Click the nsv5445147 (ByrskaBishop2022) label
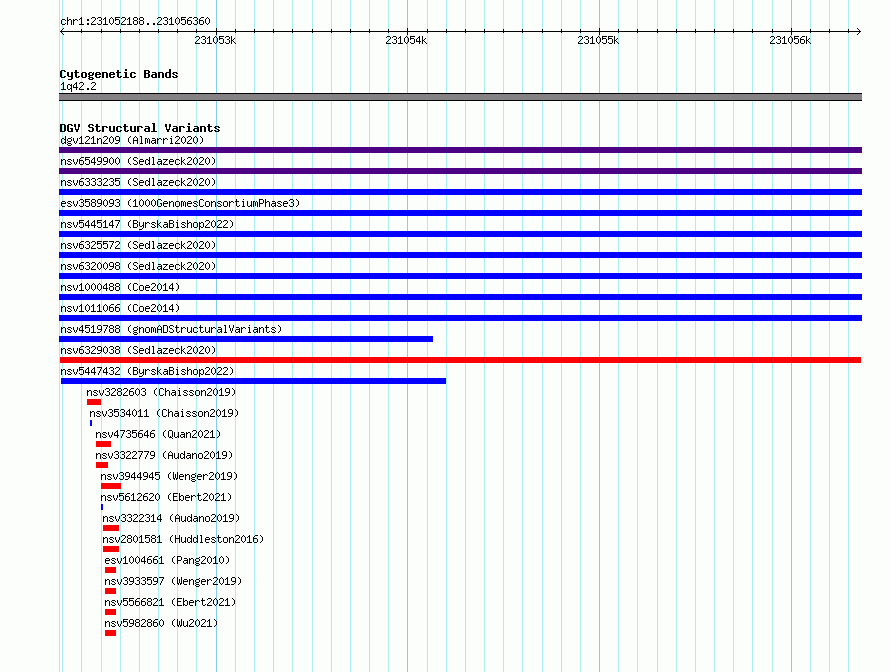 tap(147, 224)
